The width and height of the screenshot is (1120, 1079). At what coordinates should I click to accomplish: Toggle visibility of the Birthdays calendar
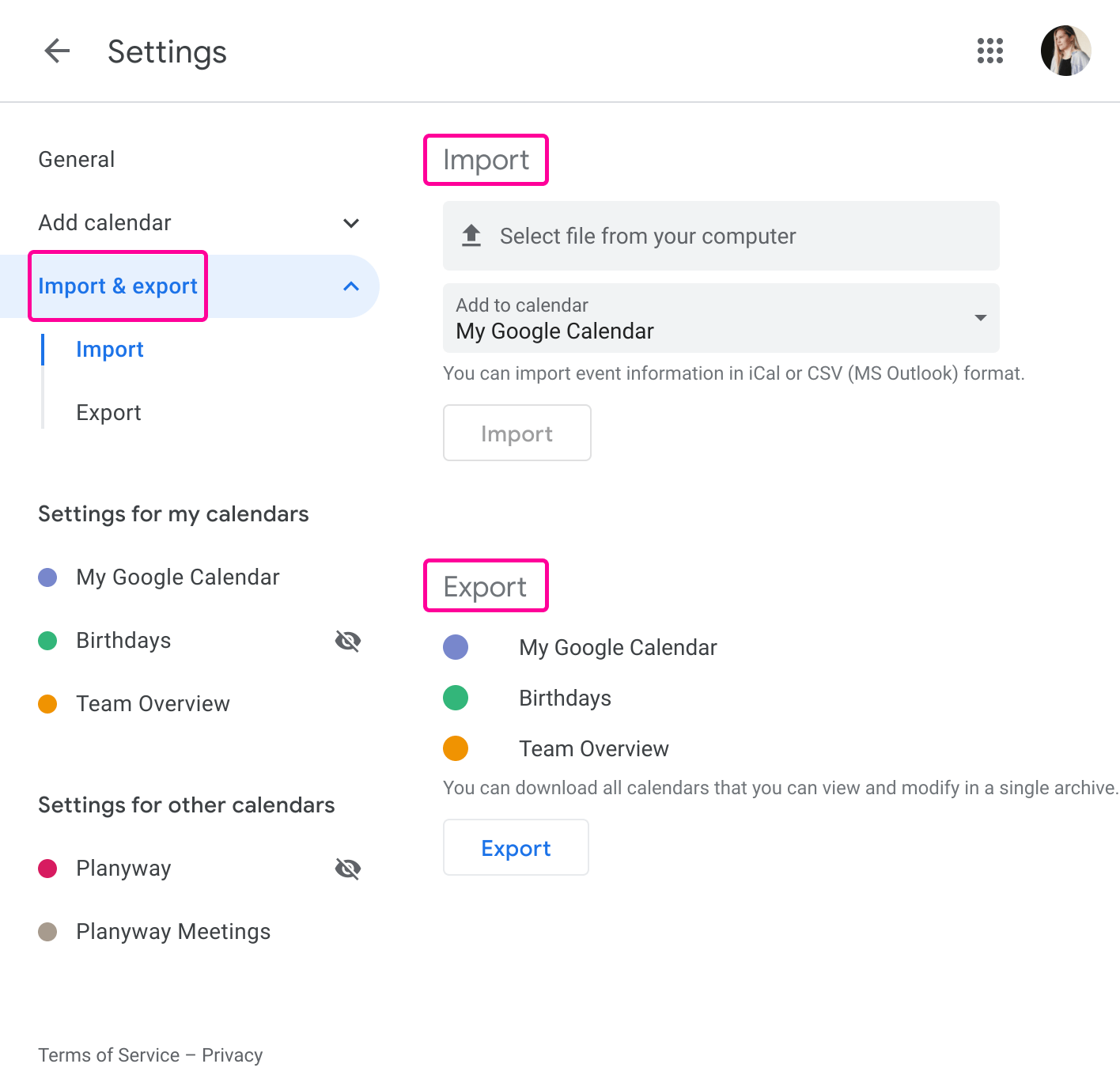click(x=348, y=641)
